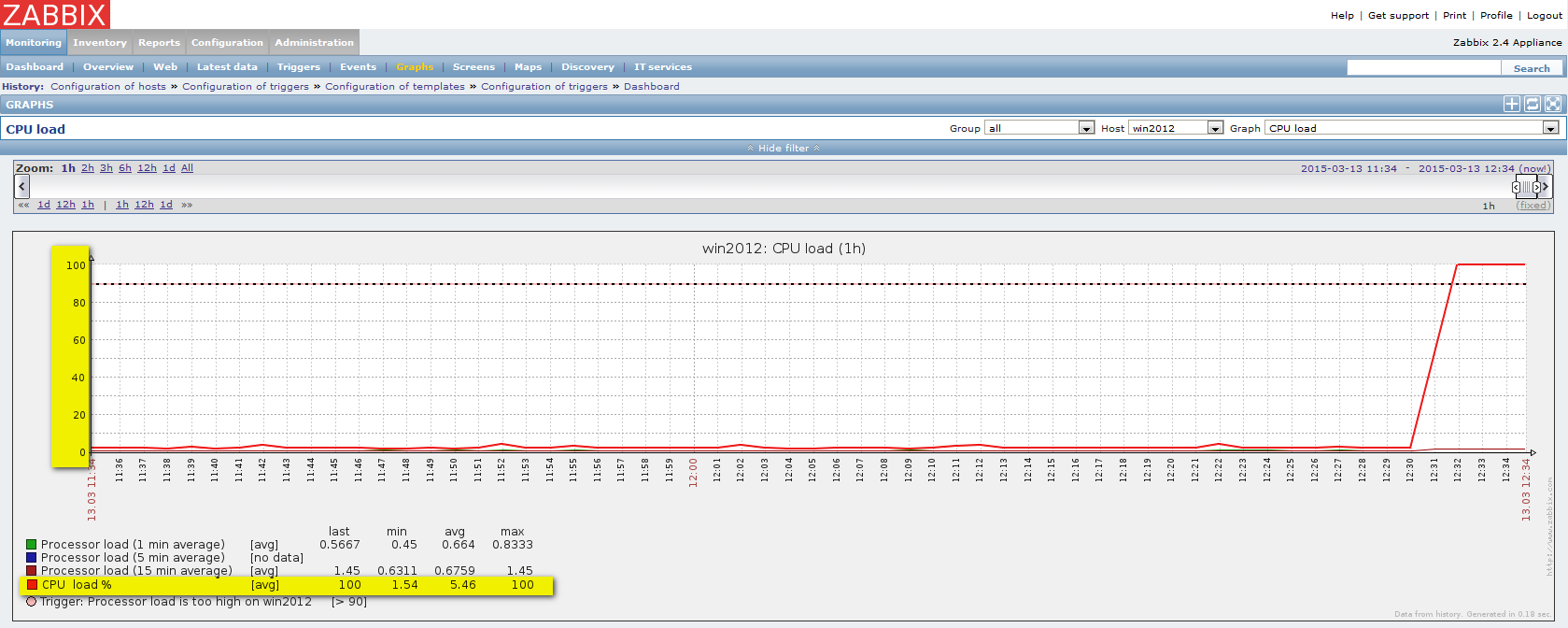The height and width of the screenshot is (628, 1568).
Task: Click the time slider grip handle
Action: (1526, 187)
